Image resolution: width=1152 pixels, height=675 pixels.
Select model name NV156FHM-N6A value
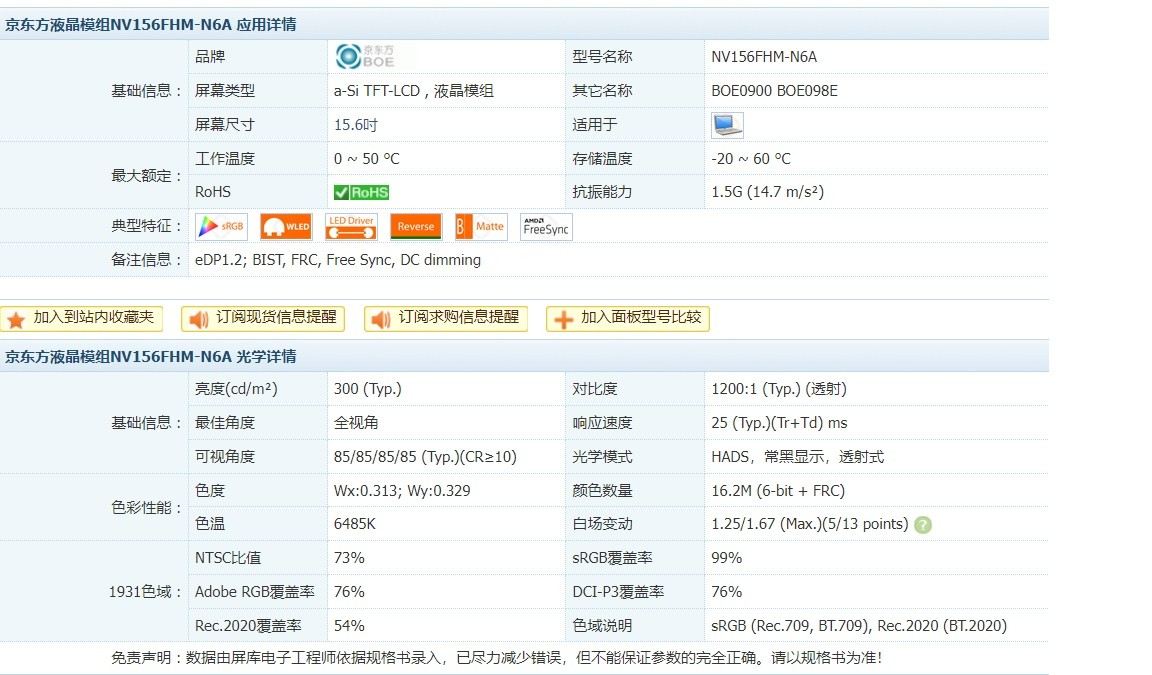point(764,57)
